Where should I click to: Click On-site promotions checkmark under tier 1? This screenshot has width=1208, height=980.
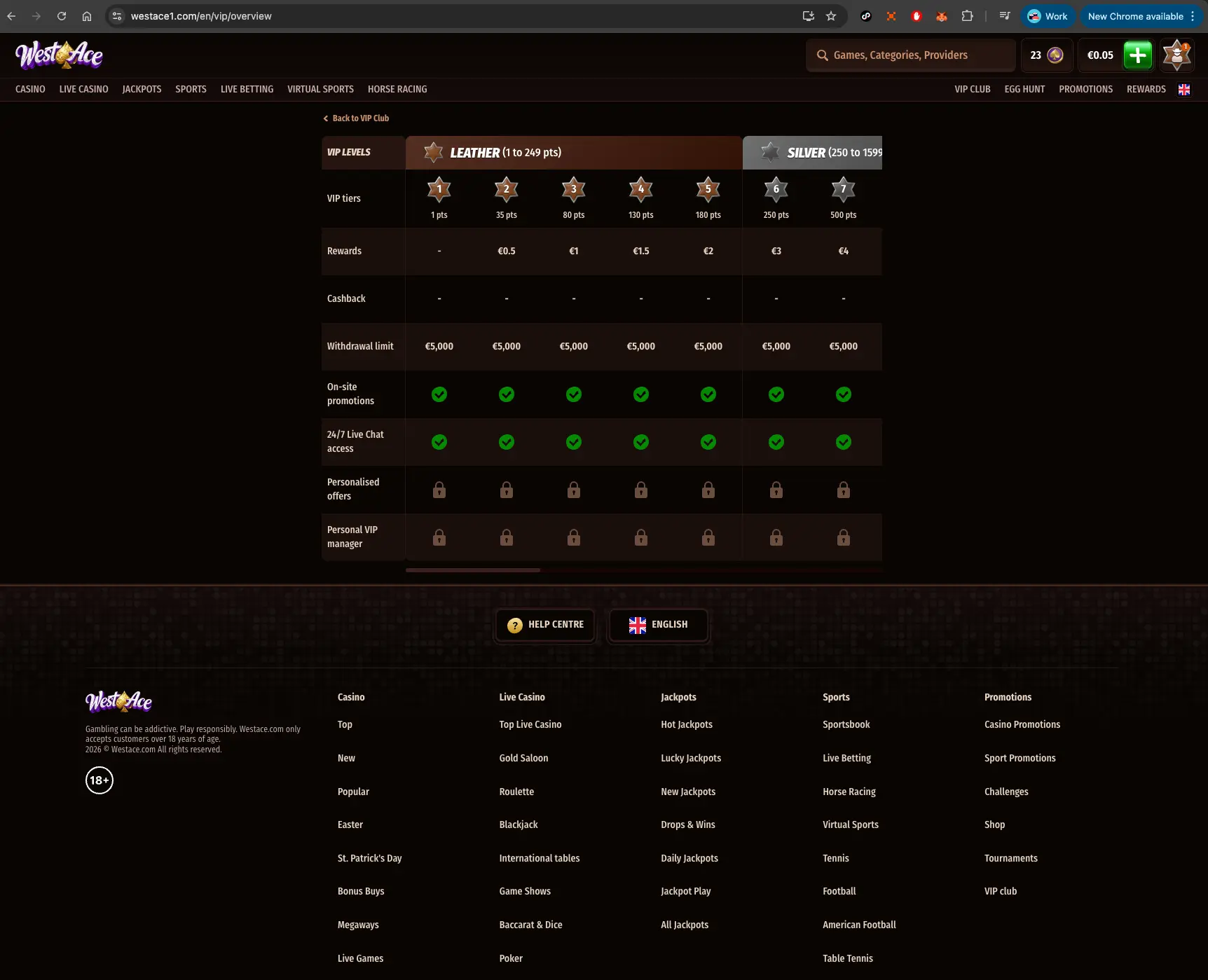pos(439,394)
